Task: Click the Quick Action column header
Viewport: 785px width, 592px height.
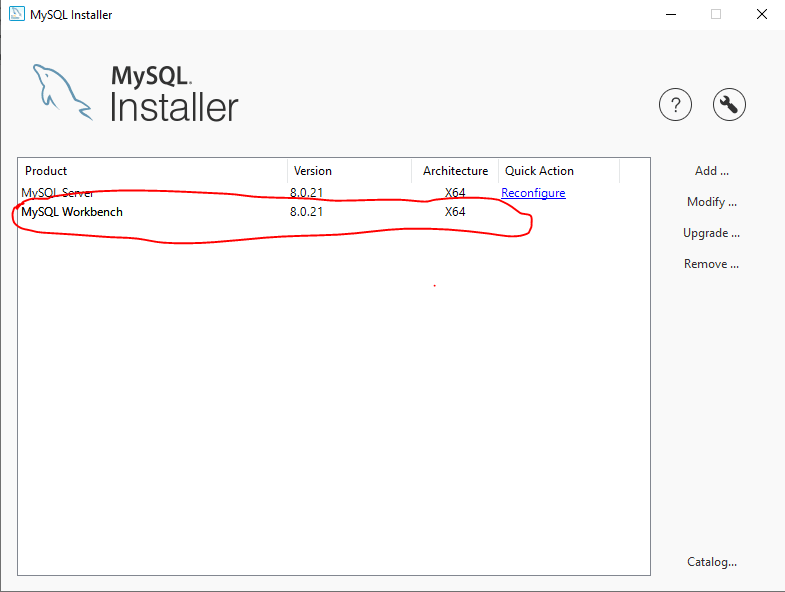Action: (x=559, y=171)
